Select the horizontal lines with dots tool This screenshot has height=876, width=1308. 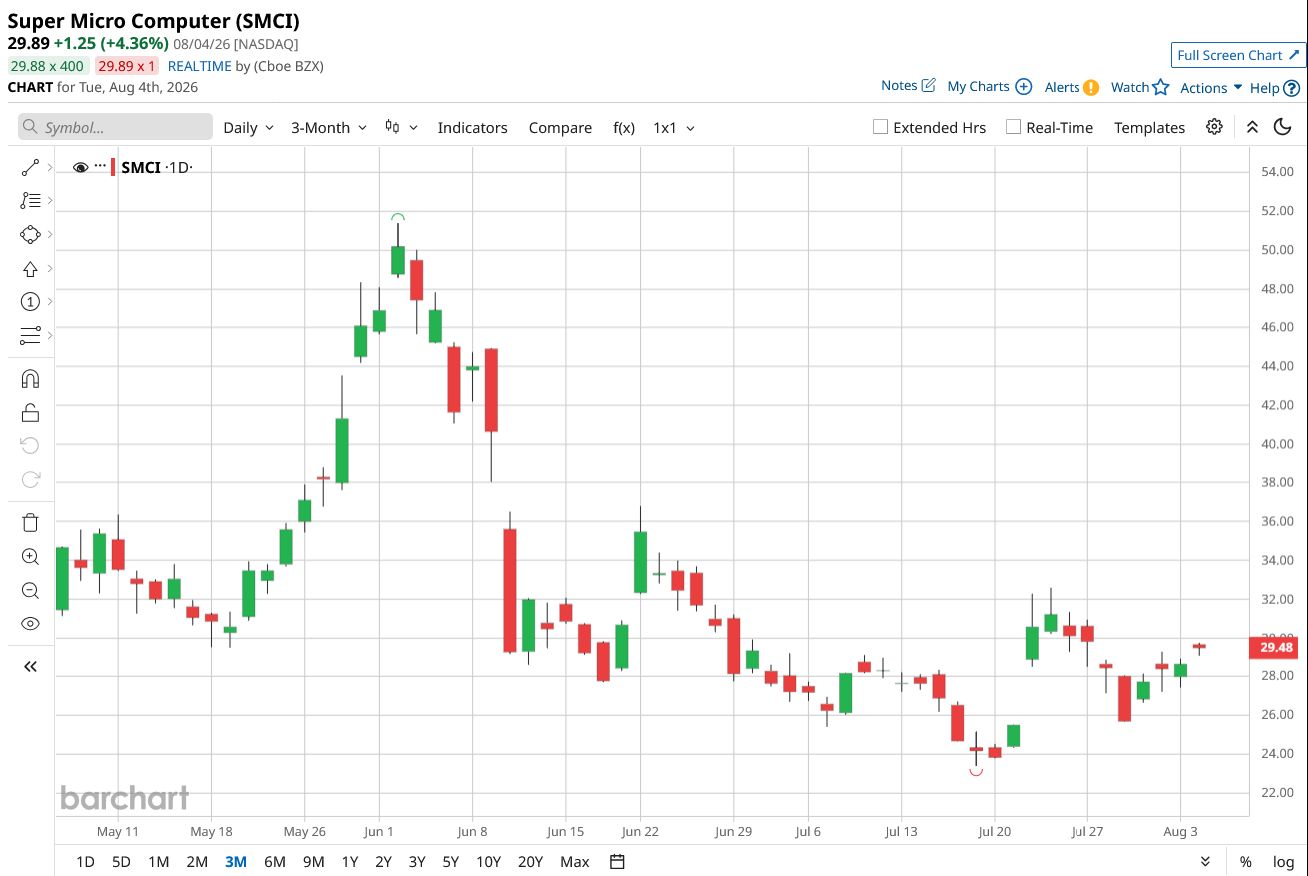click(30, 335)
